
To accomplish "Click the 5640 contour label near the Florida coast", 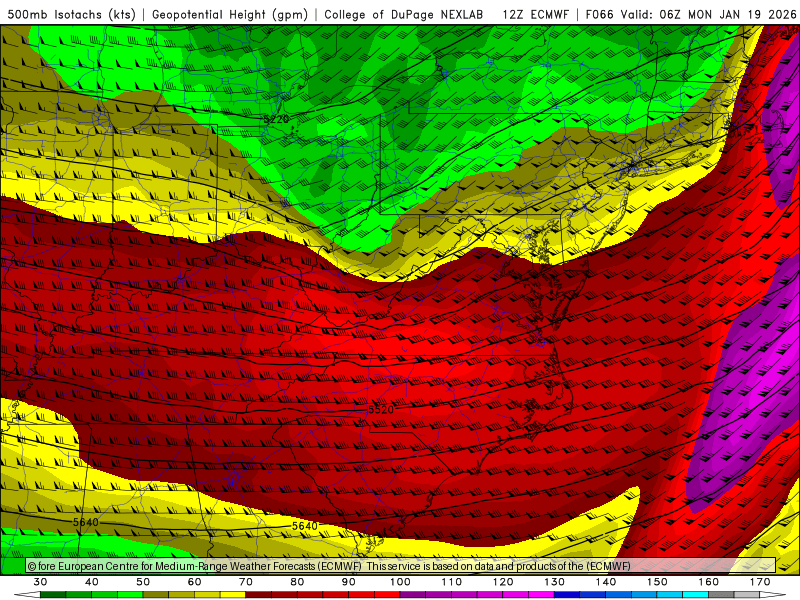I will click(x=305, y=526).
